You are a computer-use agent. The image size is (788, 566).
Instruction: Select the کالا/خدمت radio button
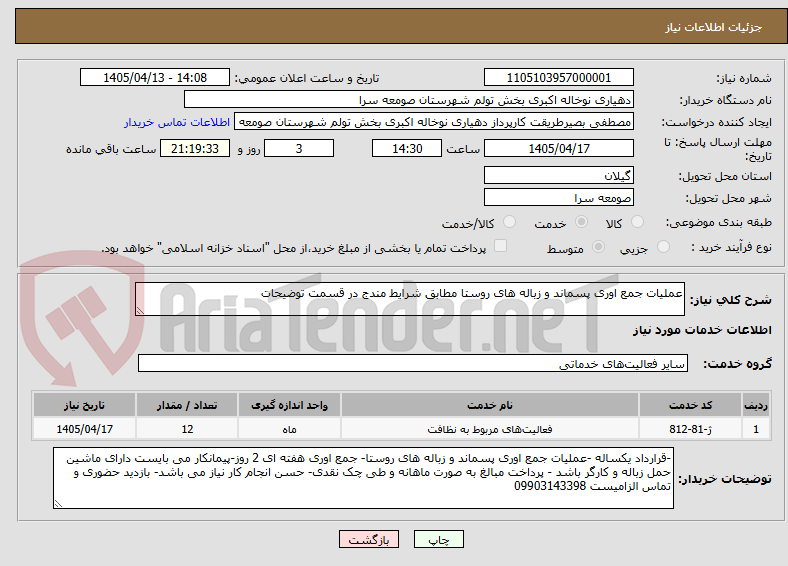509,222
